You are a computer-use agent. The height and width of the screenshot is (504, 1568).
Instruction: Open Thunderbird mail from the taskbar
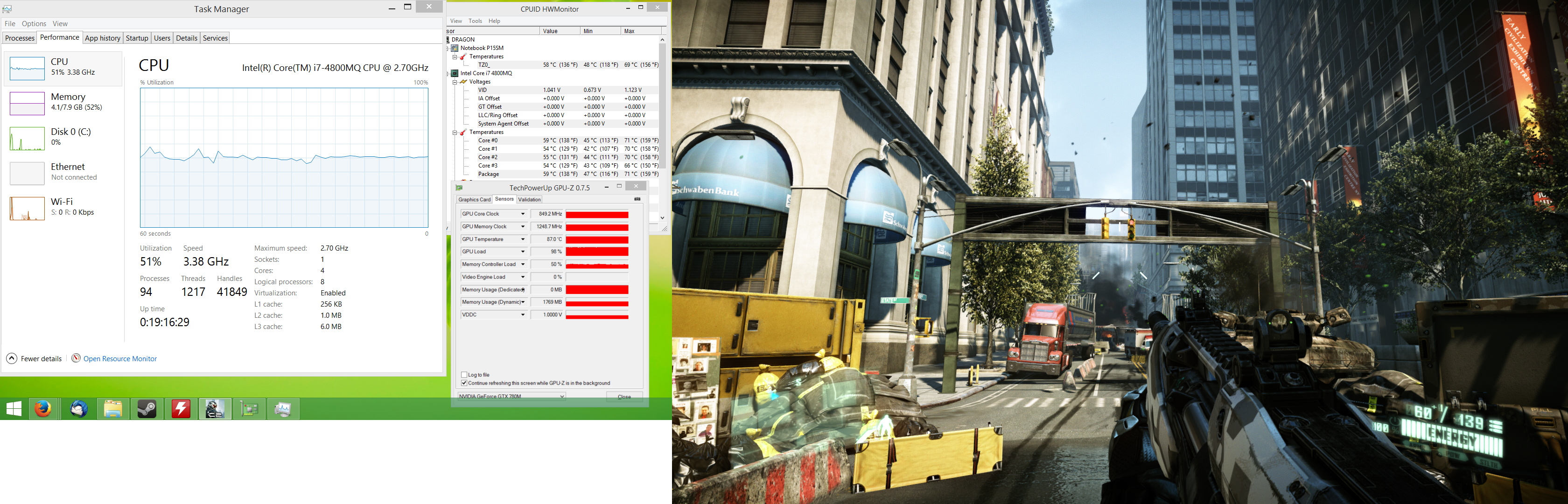point(78,409)
